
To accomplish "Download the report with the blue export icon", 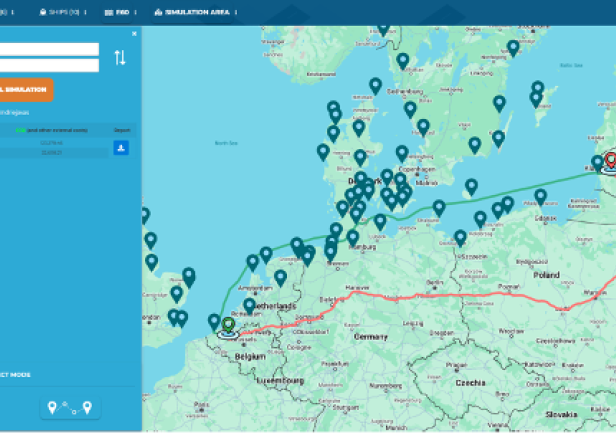I will coord(121,148).
